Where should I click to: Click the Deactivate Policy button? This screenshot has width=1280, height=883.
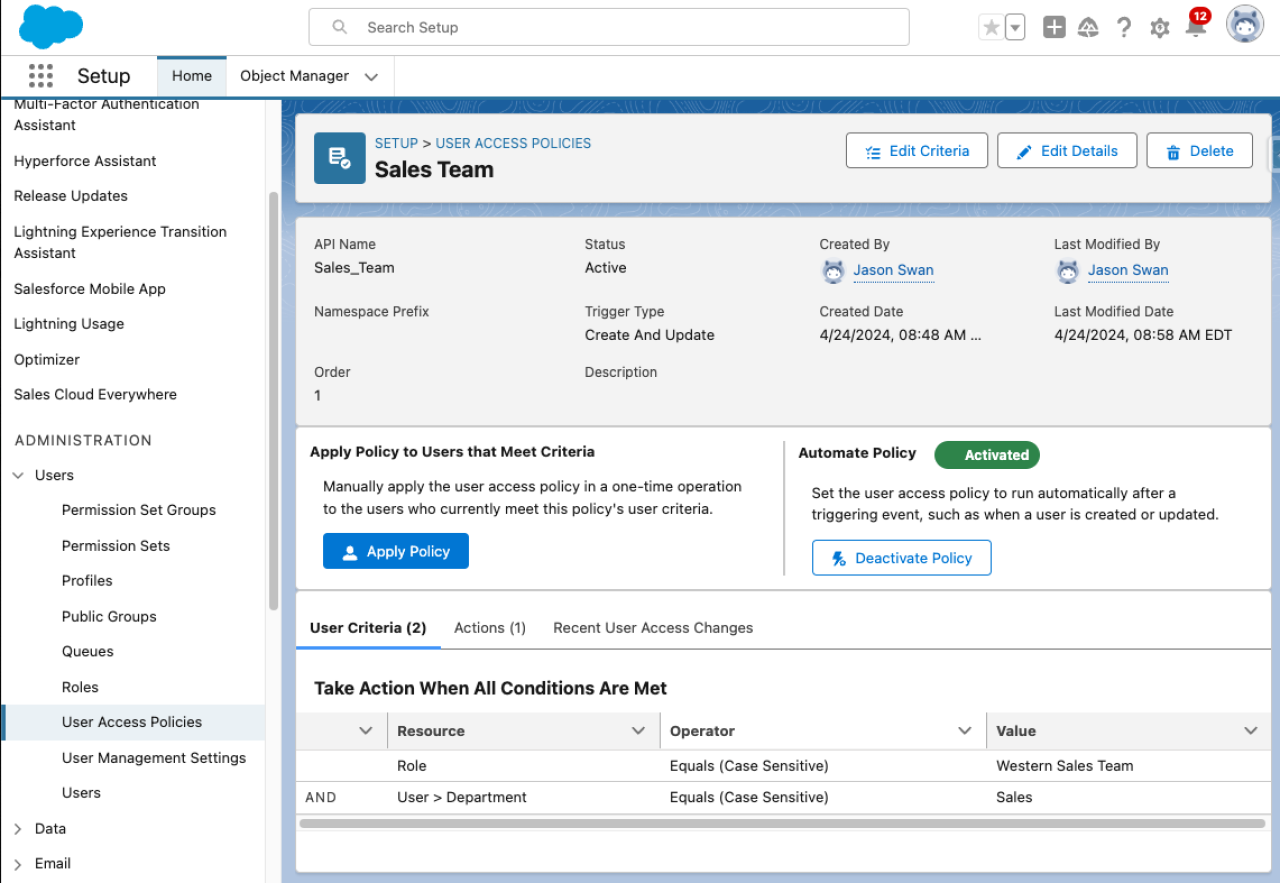coord(901,558)
